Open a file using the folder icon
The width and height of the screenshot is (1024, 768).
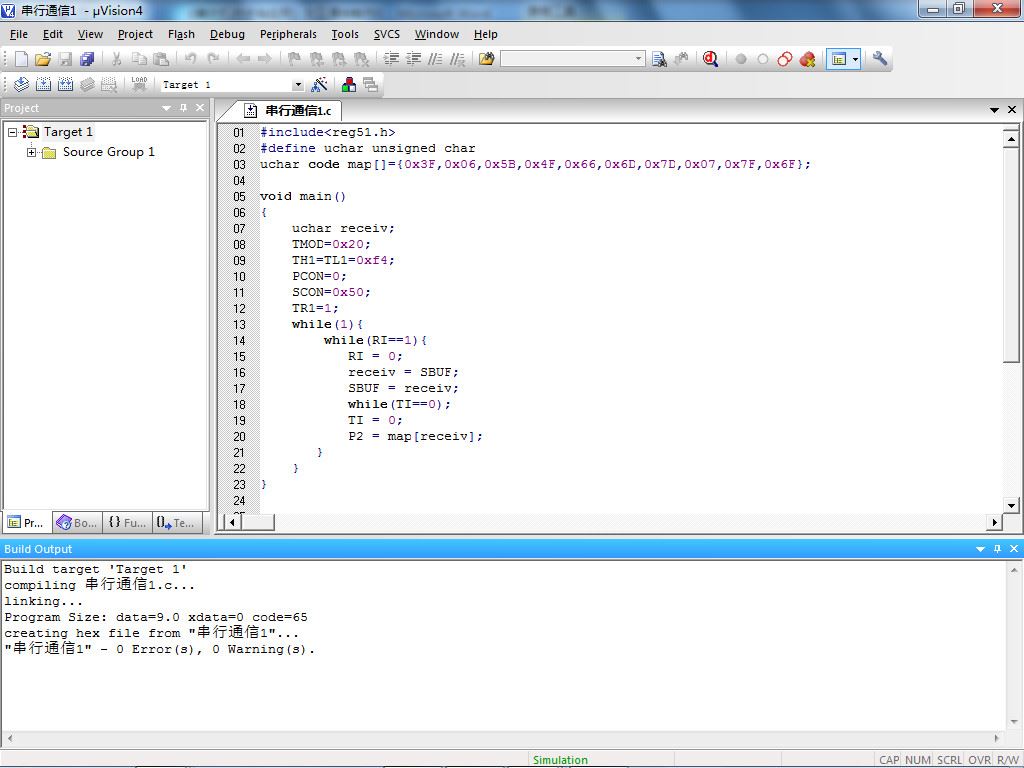43,59
